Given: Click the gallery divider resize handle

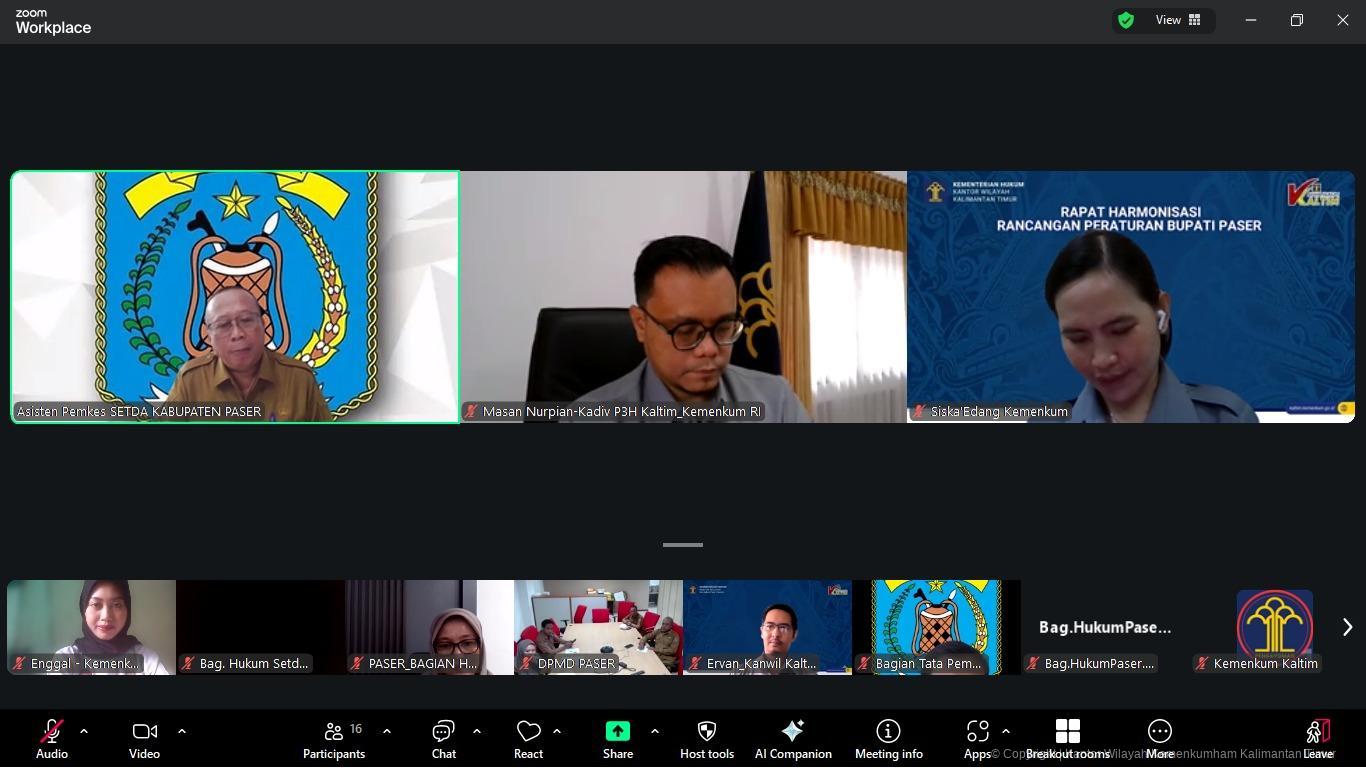Looking at the screenshot, I should pyautogui.click(x=683, y=545).
